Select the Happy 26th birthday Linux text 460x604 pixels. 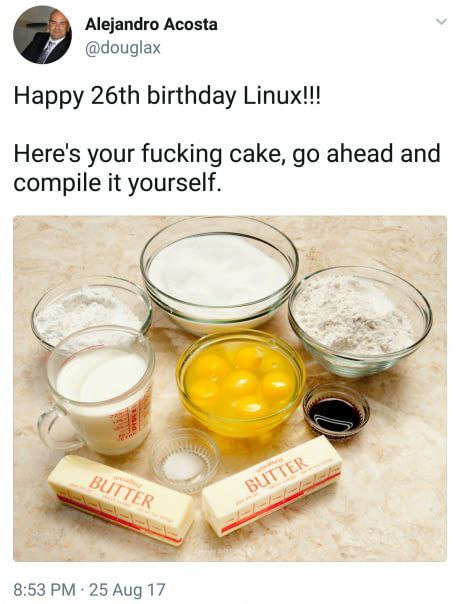click(166, 96)
